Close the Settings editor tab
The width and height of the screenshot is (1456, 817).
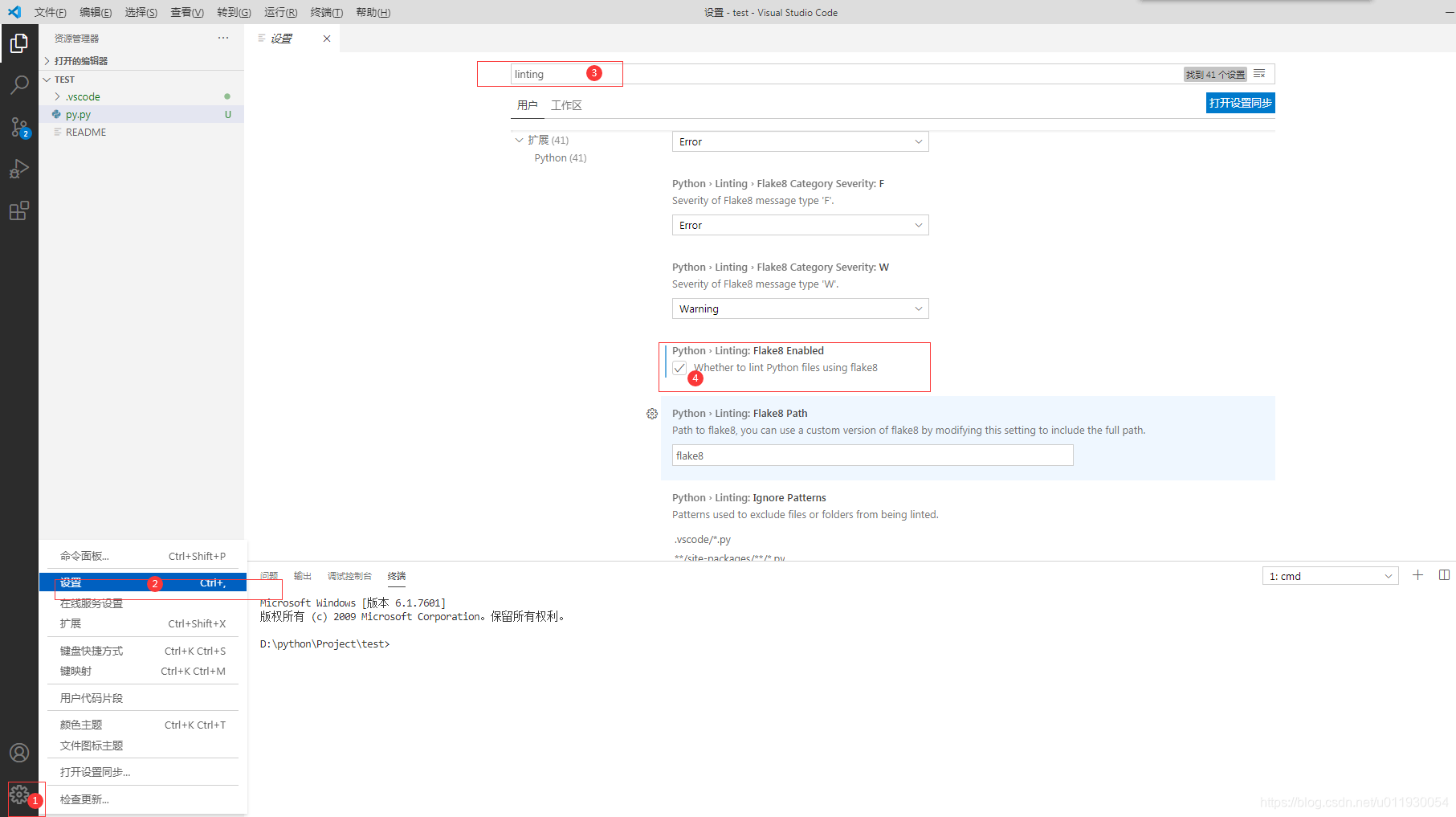(327, 39)
